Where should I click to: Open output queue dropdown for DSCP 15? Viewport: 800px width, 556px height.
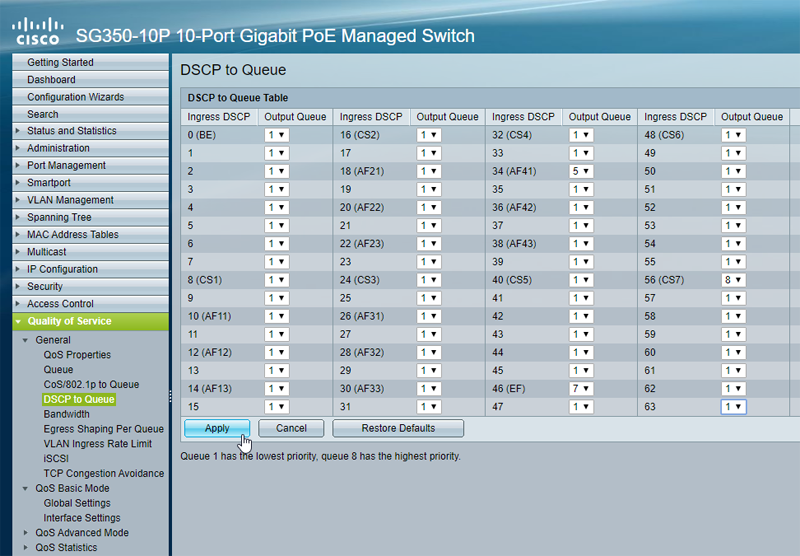click(x=277, y=407)
